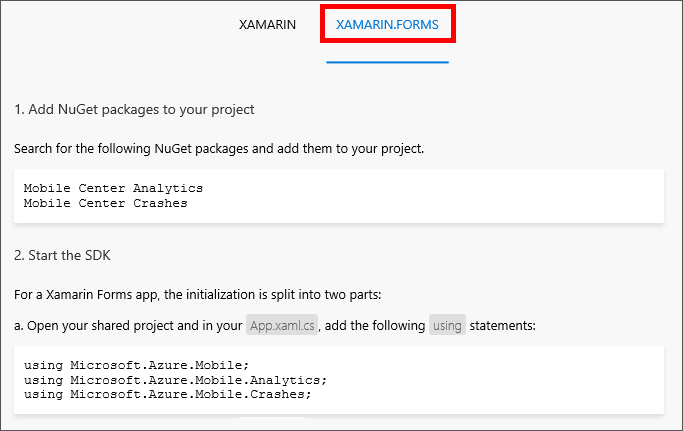Screen dimensions: 683x431
Task: Click the 'Mobile Center Analytics' code line
Action: (113, 188)
